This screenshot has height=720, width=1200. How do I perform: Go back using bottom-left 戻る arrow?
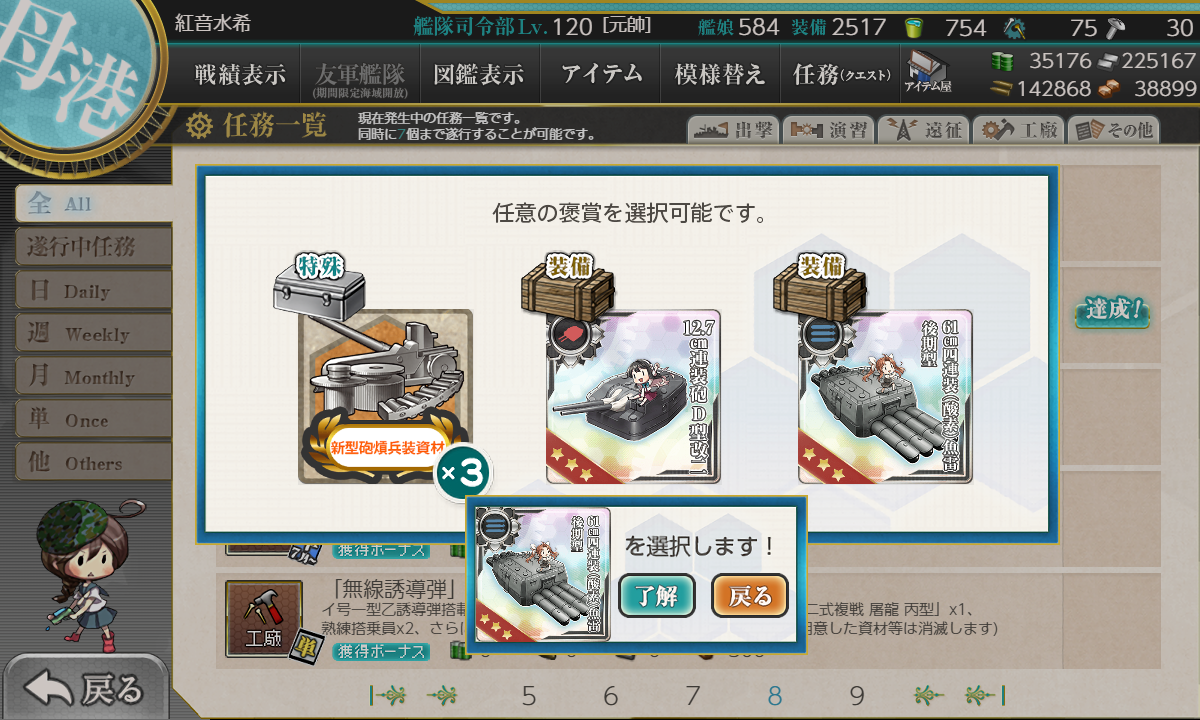85,688
